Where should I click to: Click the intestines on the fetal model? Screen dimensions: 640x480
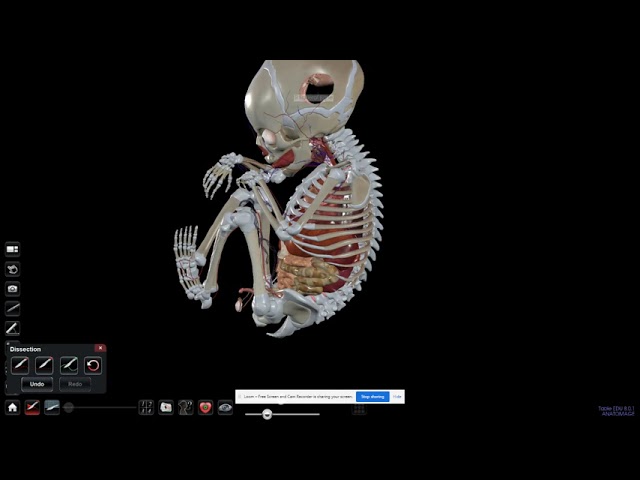click(306, 276)
